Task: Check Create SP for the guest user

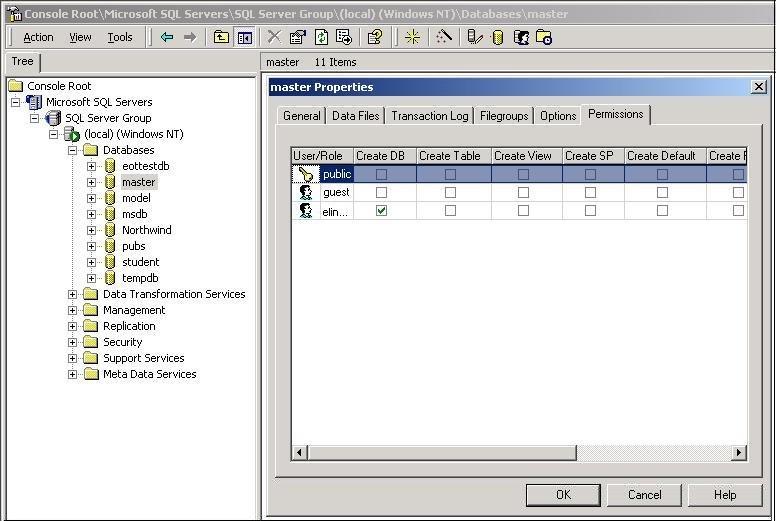Action: pyautogui.click(x=590, y=192)
